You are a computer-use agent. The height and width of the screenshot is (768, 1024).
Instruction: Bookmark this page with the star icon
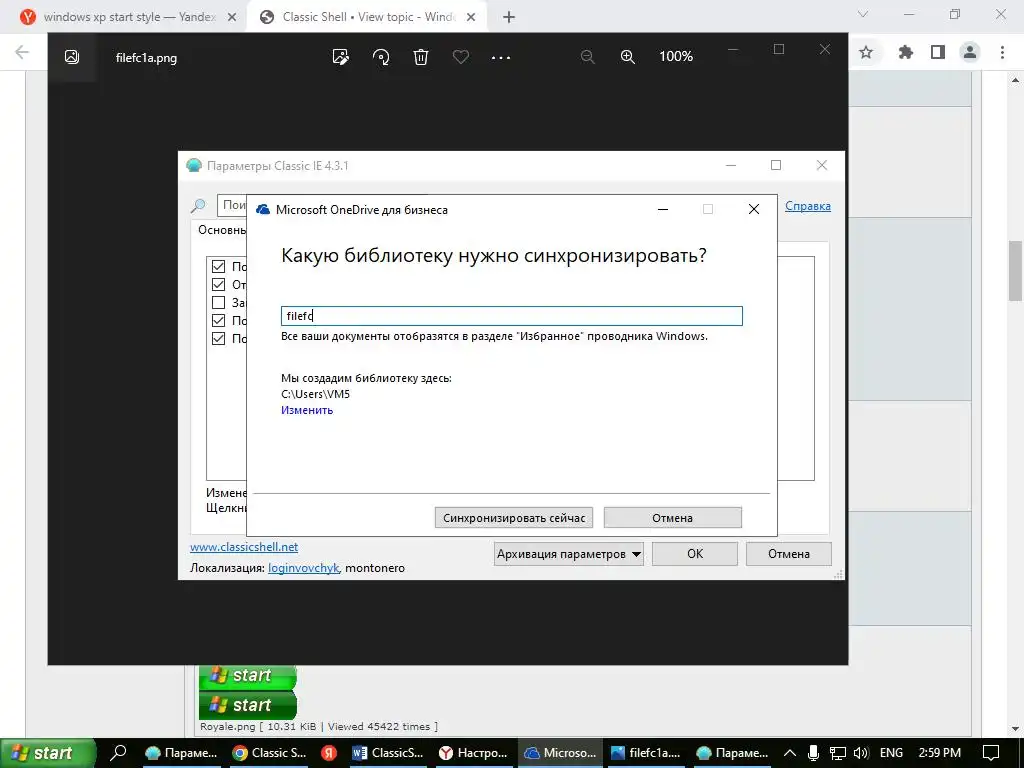coord(866,52)
